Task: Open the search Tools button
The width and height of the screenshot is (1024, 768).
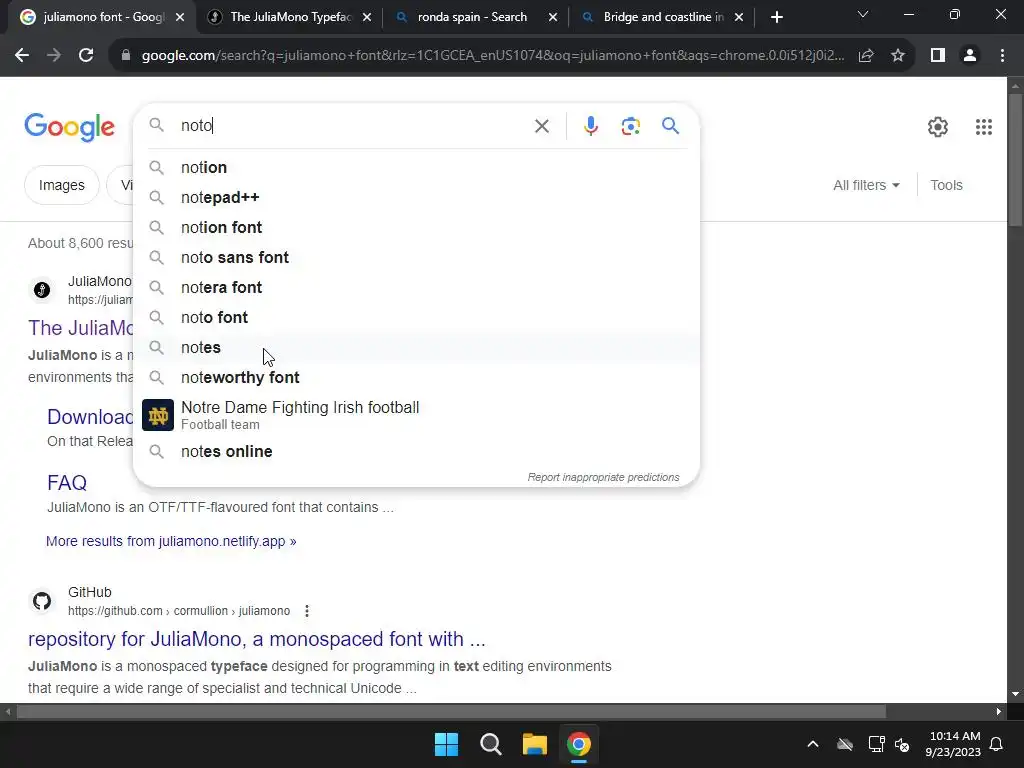Action: pyautogui.click(x=946, y=185)
